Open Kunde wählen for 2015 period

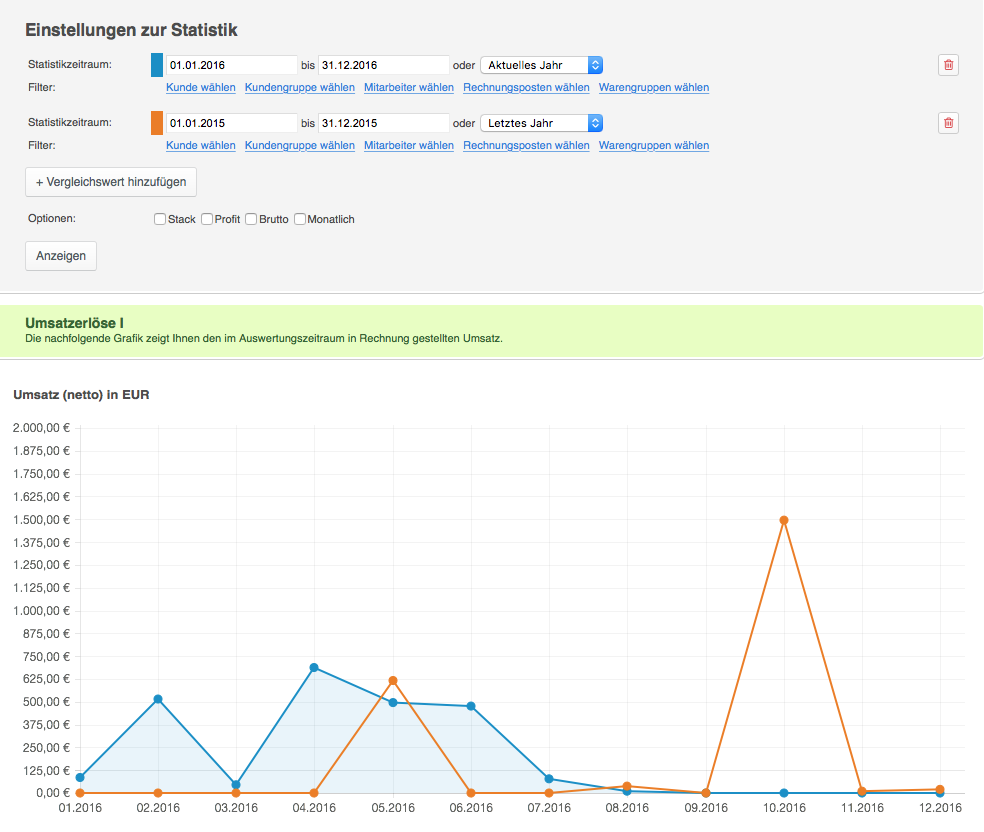coord(201,145)
